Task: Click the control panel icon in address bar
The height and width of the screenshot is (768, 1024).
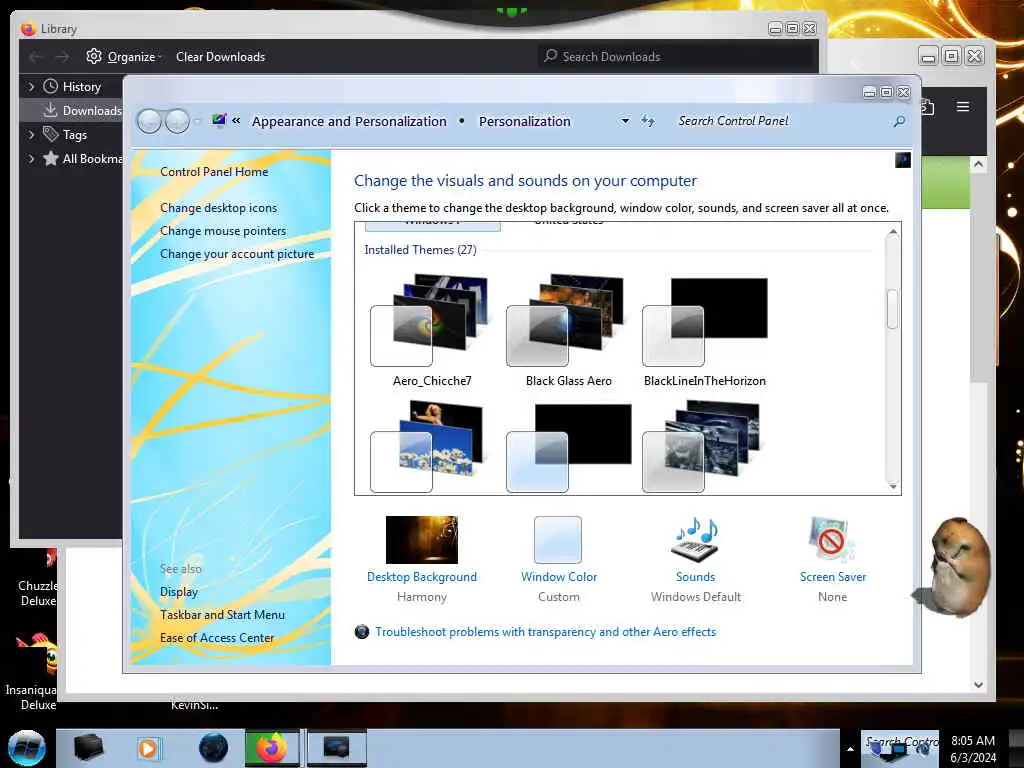Action: point(219,120)
